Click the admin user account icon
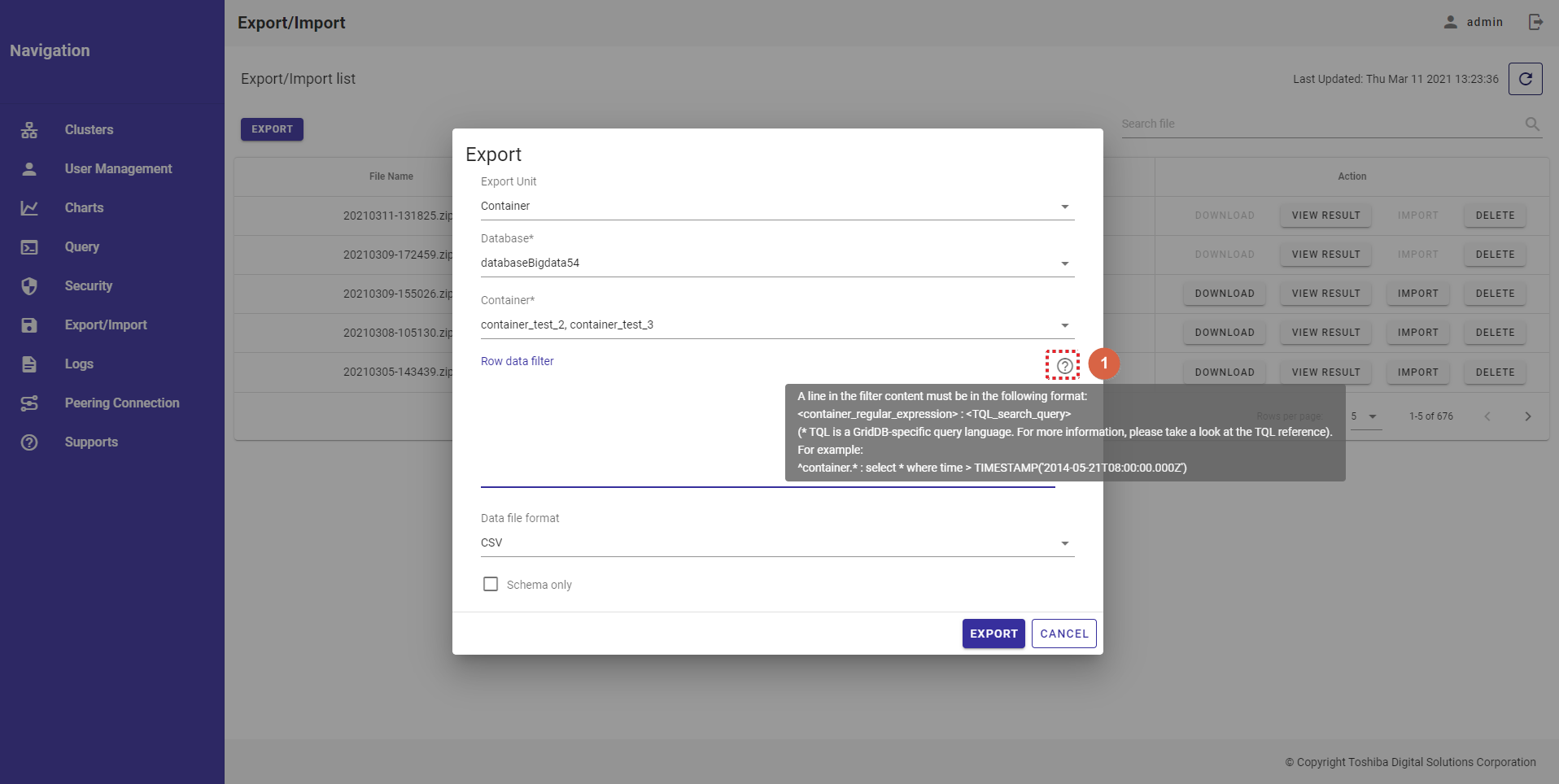The height and width of the screenshot is (784, 1559). pyautogui.click(x=1451, y=22)
